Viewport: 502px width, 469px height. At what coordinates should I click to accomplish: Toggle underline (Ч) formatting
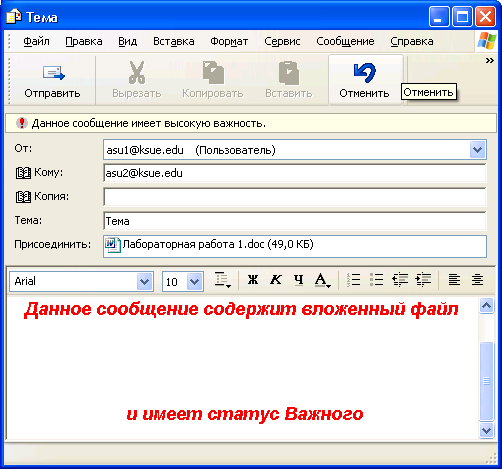(x=299, y=279)
